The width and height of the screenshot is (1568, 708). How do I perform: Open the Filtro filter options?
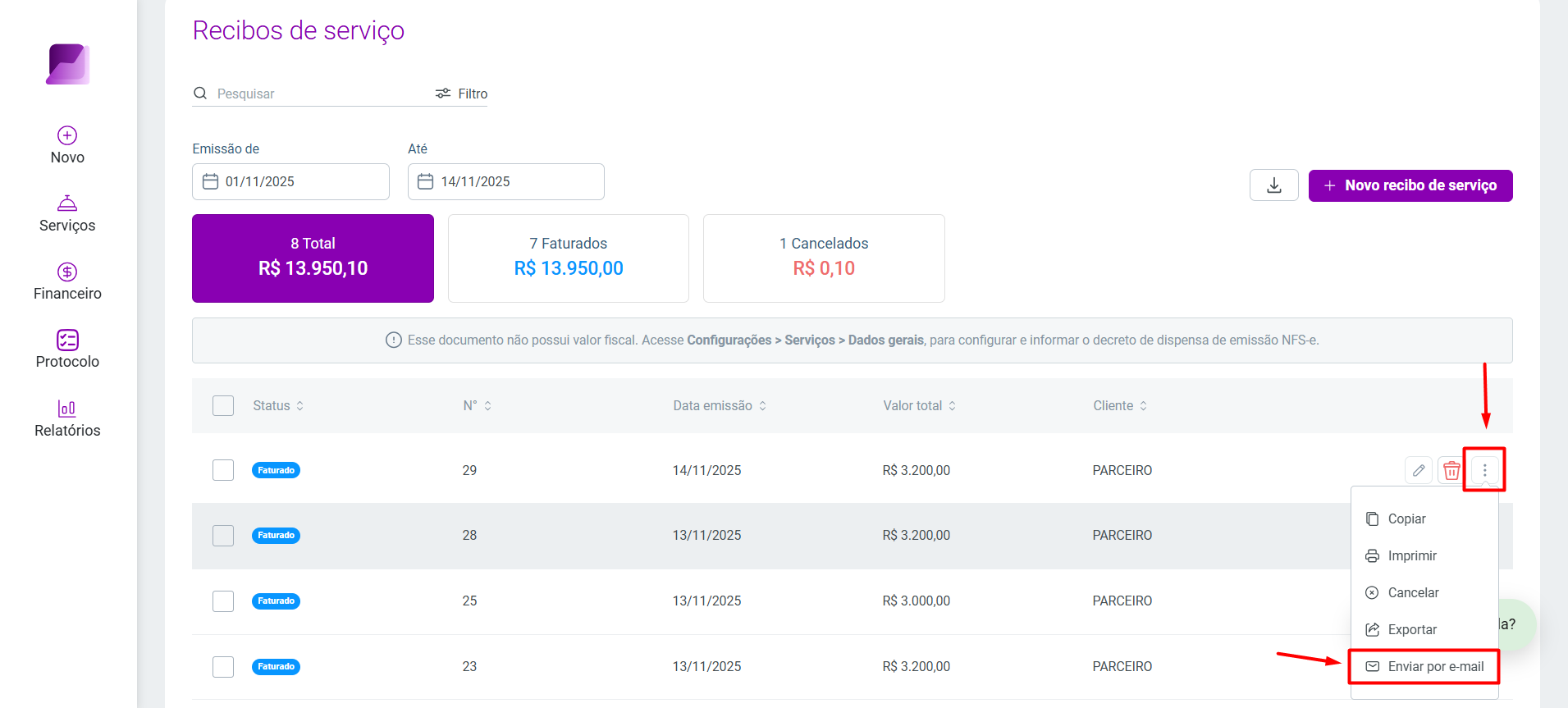coord(461,94)
